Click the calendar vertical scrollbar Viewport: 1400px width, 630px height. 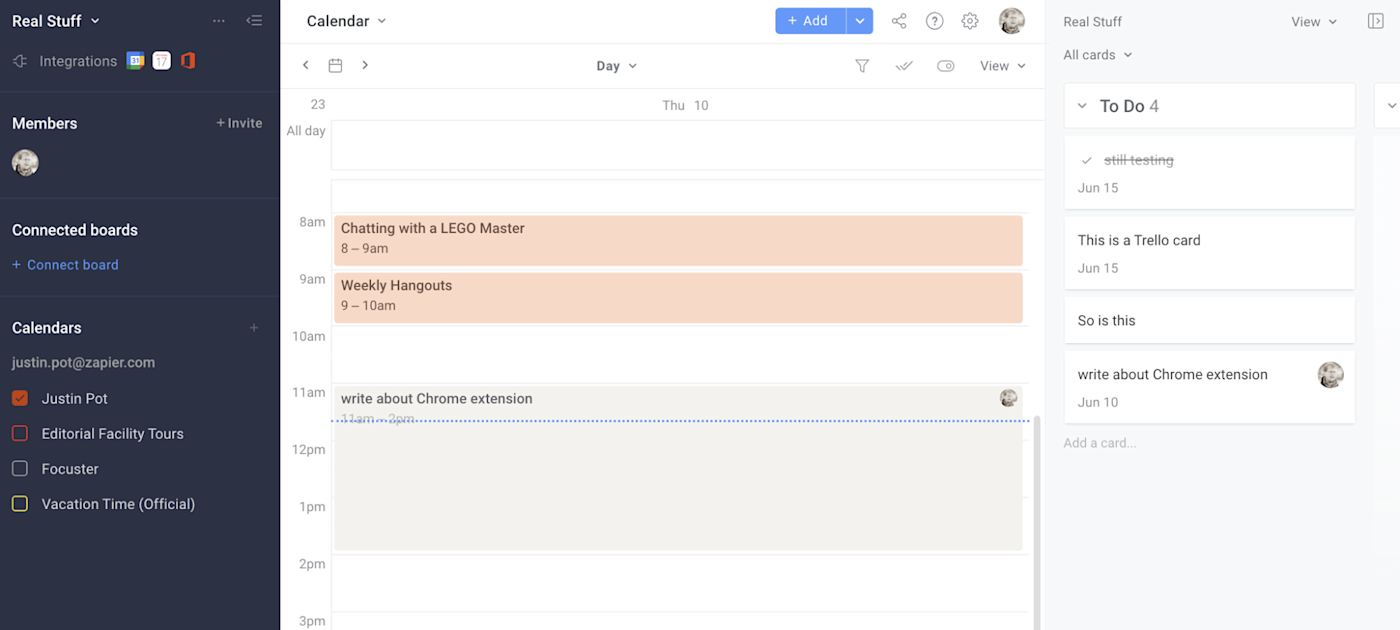point(1036,522)
